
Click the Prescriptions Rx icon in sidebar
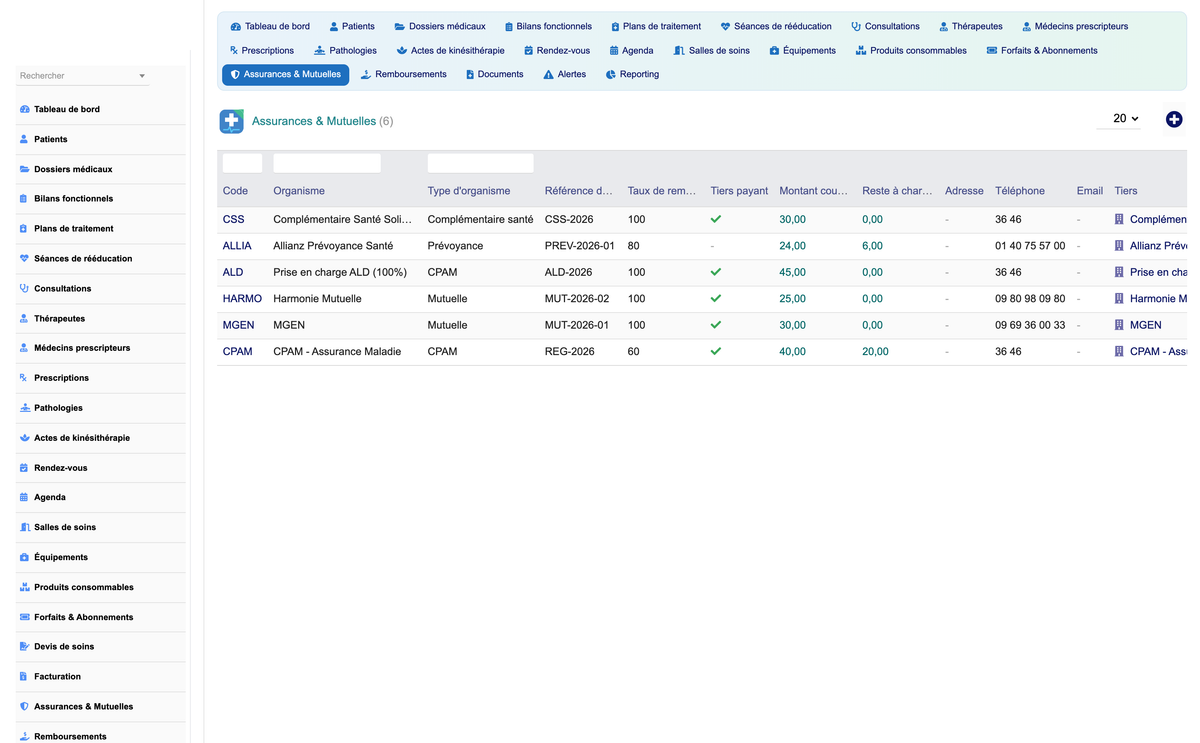(x=24, y=378)
